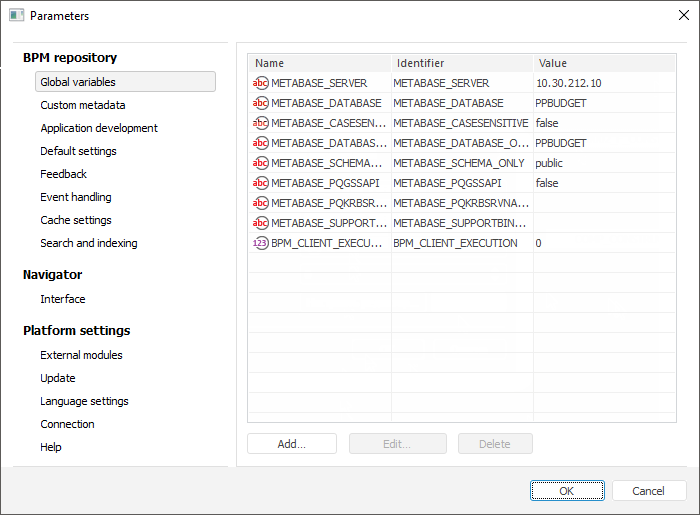The image size is (700, 515).
Task: Click the string icon beside METABASE_DATABASE name
Action: pos(261,103)
